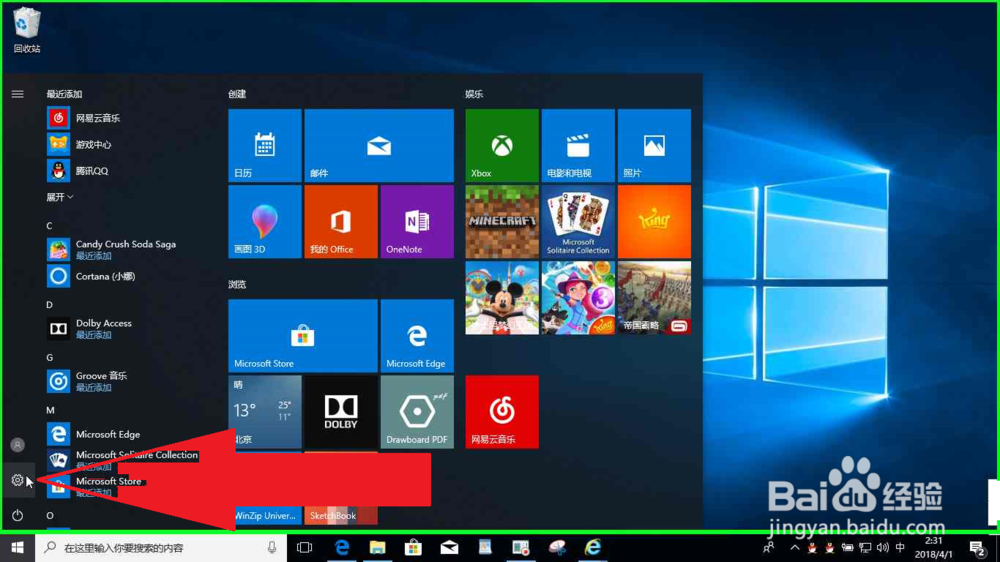This screenshot has width=1000, height=562.
Task: Open Settings gear in Start menu
Action: pyautogui.click(x=17, y=480)
